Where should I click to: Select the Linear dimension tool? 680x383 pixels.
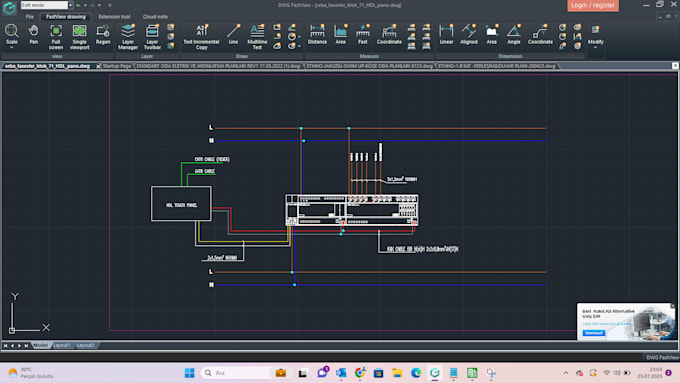[446, 34]
